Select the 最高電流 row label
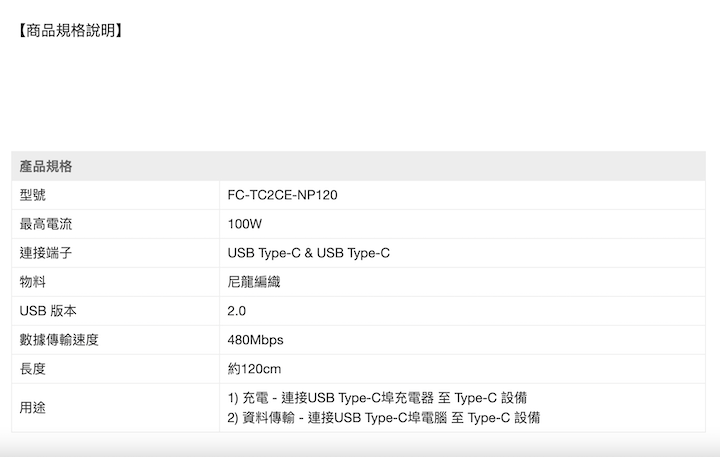This screenshot has height=457, width=720. (46, 224)
